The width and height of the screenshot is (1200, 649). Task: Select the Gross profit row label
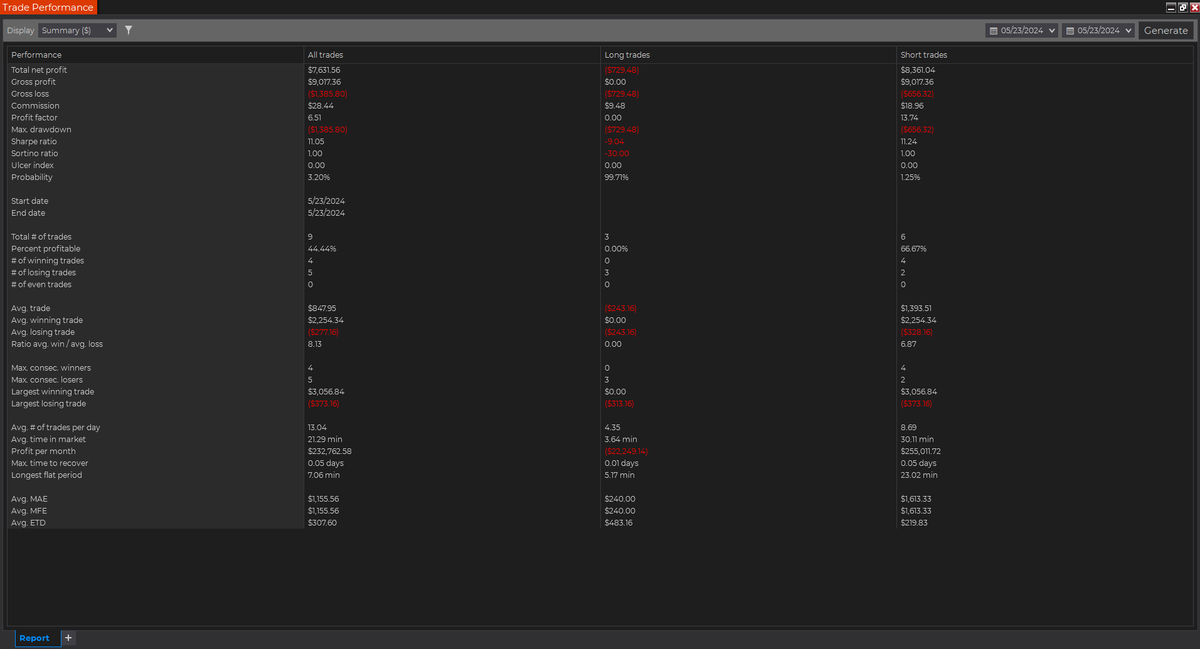33,82
